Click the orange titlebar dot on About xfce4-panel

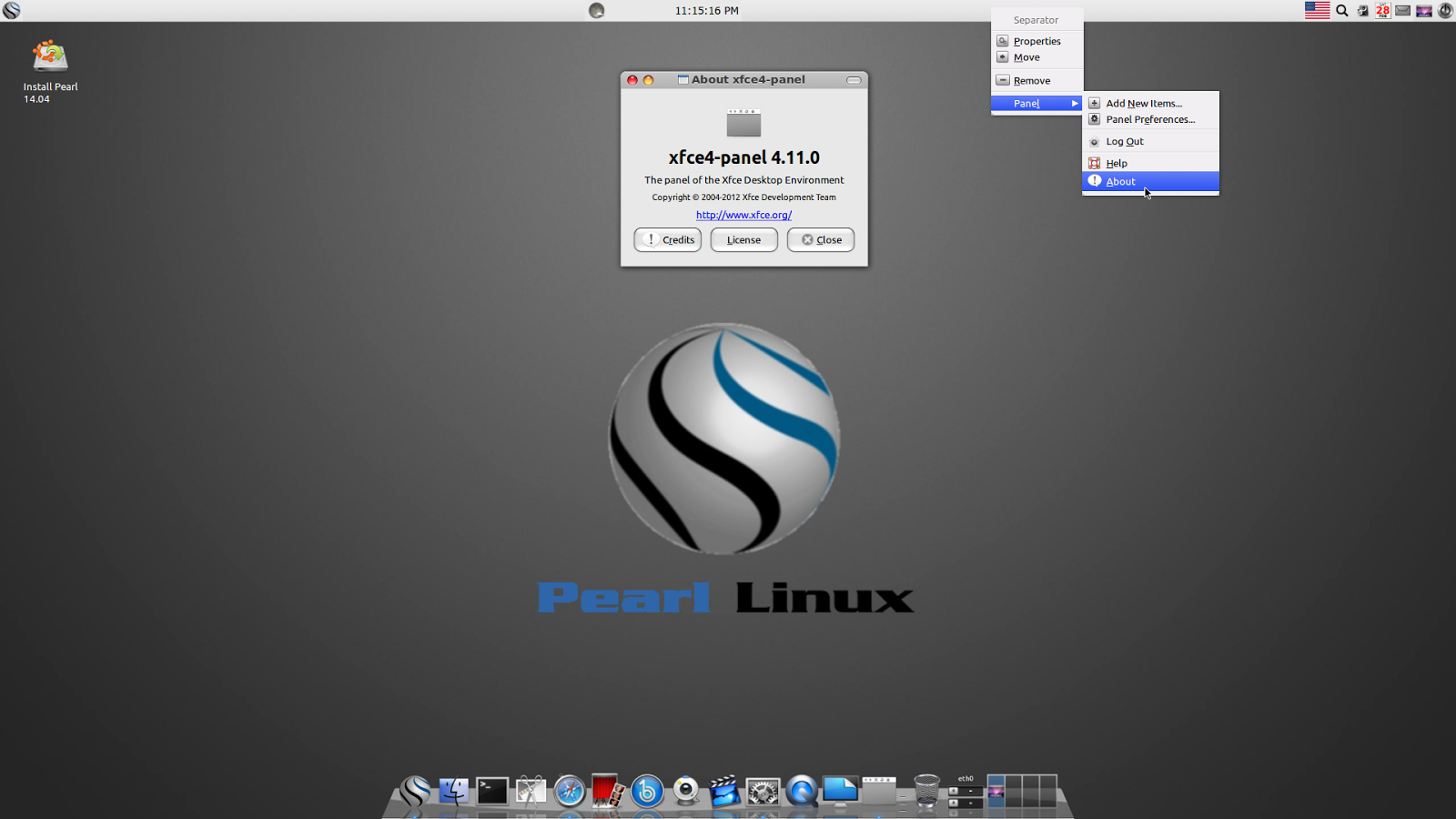[649, 80]
